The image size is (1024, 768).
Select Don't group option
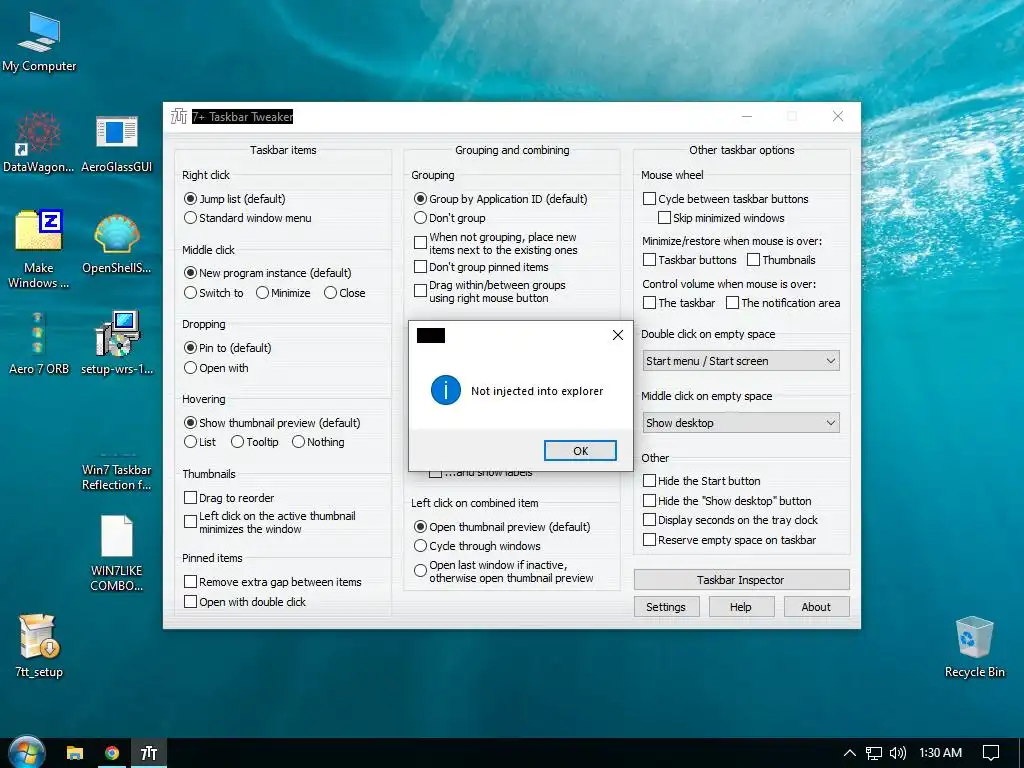click(x=450, y=218)
